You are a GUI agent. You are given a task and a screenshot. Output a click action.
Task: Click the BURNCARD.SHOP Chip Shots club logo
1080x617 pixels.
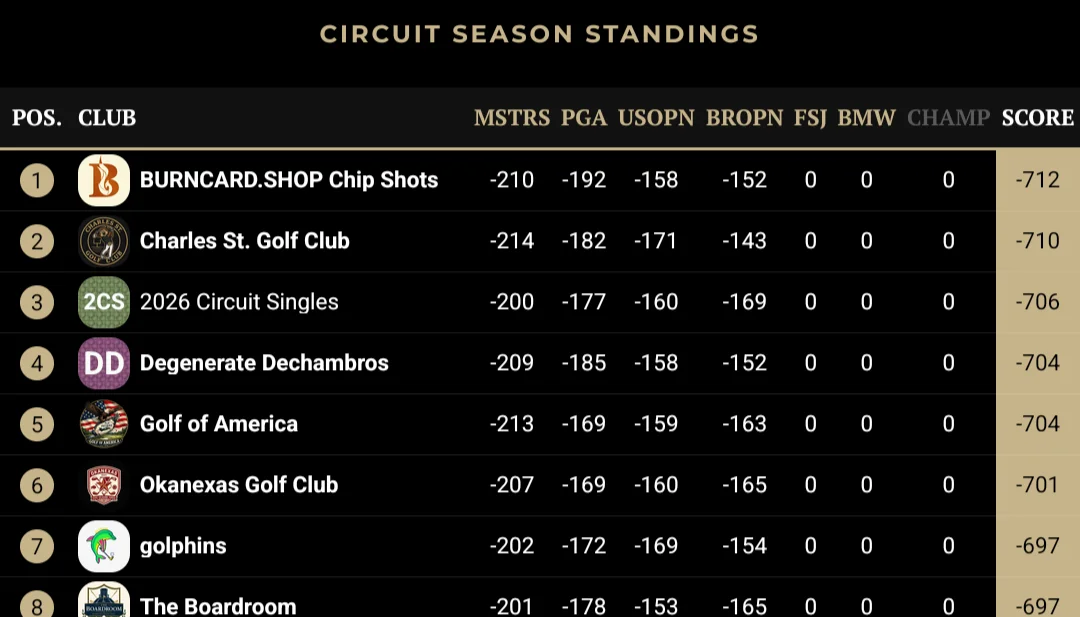[x=104, y=180]
